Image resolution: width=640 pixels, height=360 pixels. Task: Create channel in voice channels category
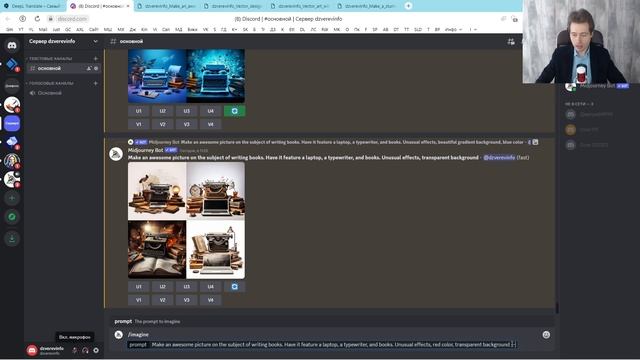point(96,83)
